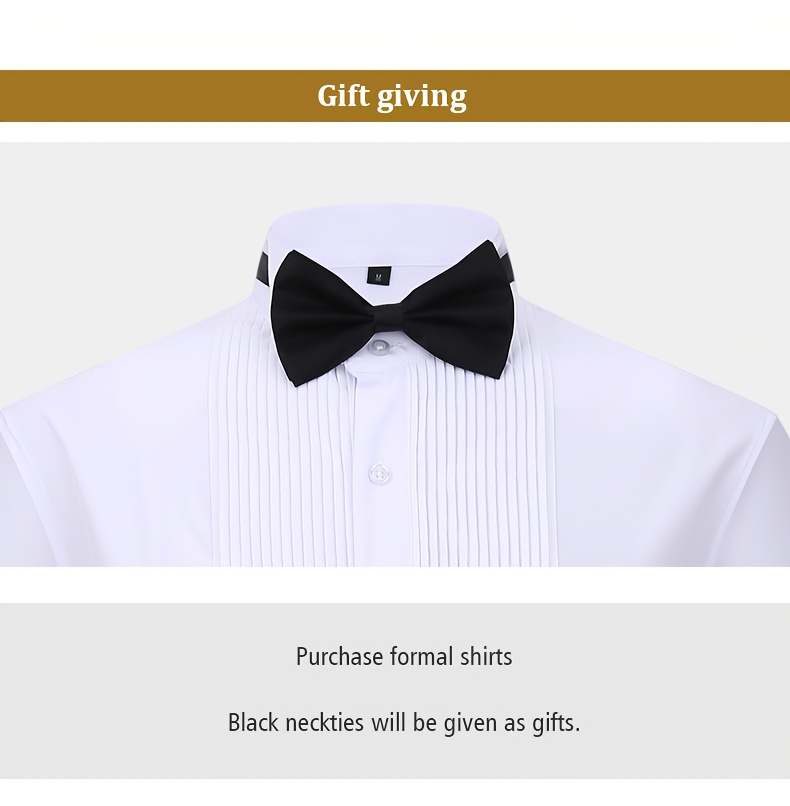Click the "Purchase formal shirts" text
This screenshot has width=790, height=806.
coord(404,657)
